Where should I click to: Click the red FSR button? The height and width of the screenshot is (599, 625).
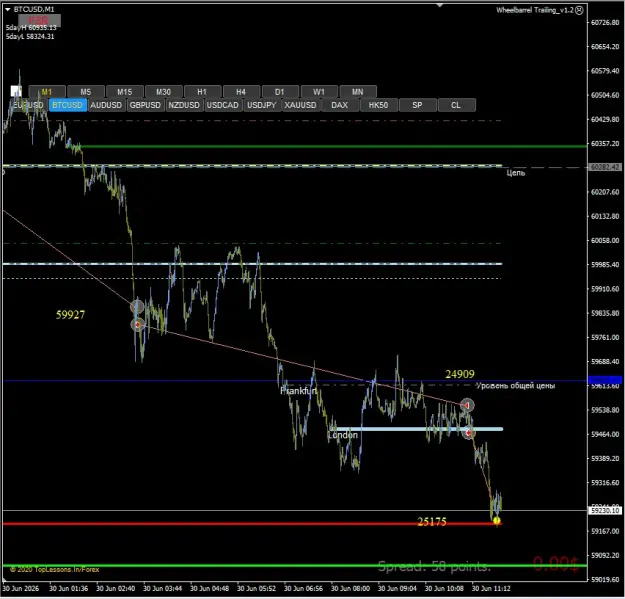point(39,19)
